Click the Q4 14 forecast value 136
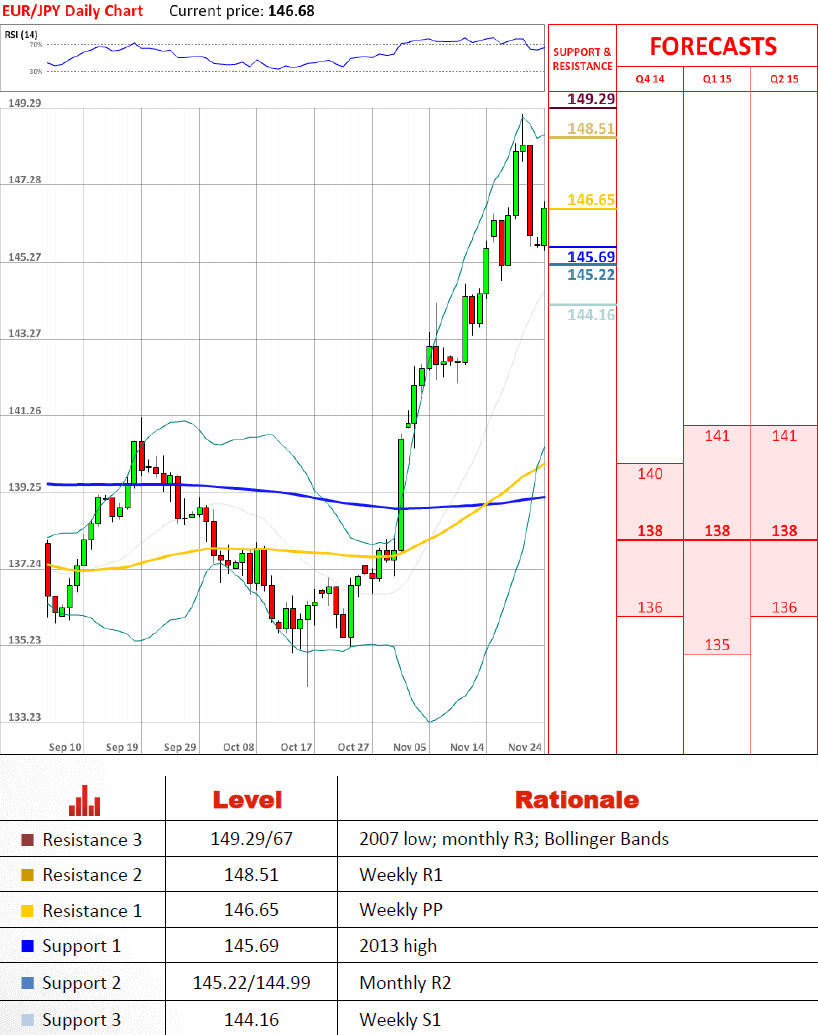This screenshot has width=818, height=1035. pos(650,607)
